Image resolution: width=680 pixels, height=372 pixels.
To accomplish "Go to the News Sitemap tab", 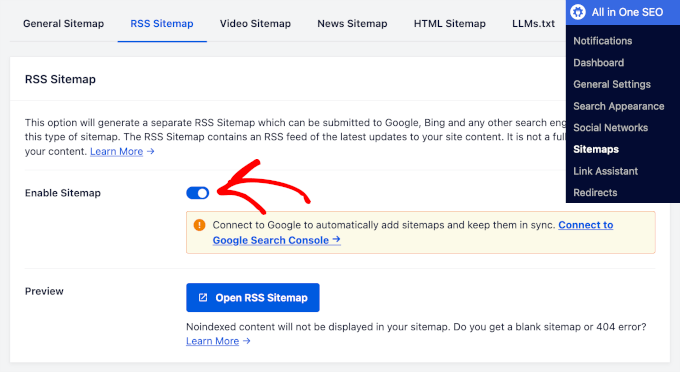I will 352,24.
